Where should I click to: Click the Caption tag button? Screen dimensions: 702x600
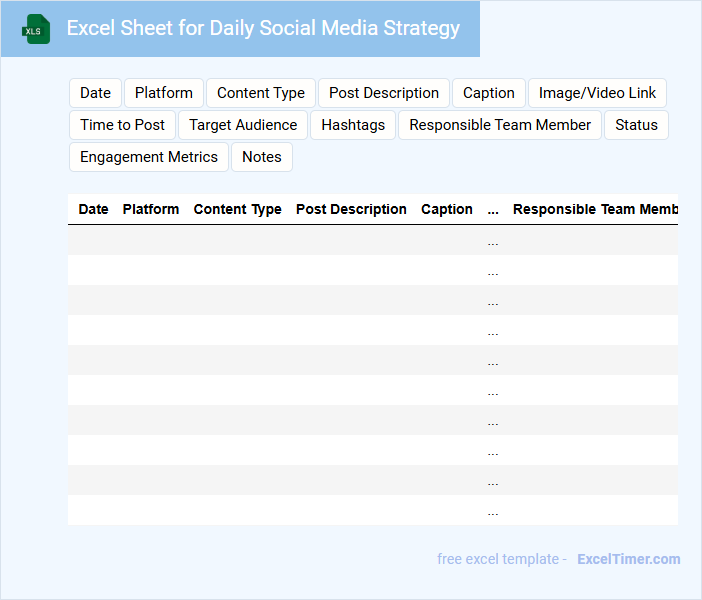[x=489, y=93]
